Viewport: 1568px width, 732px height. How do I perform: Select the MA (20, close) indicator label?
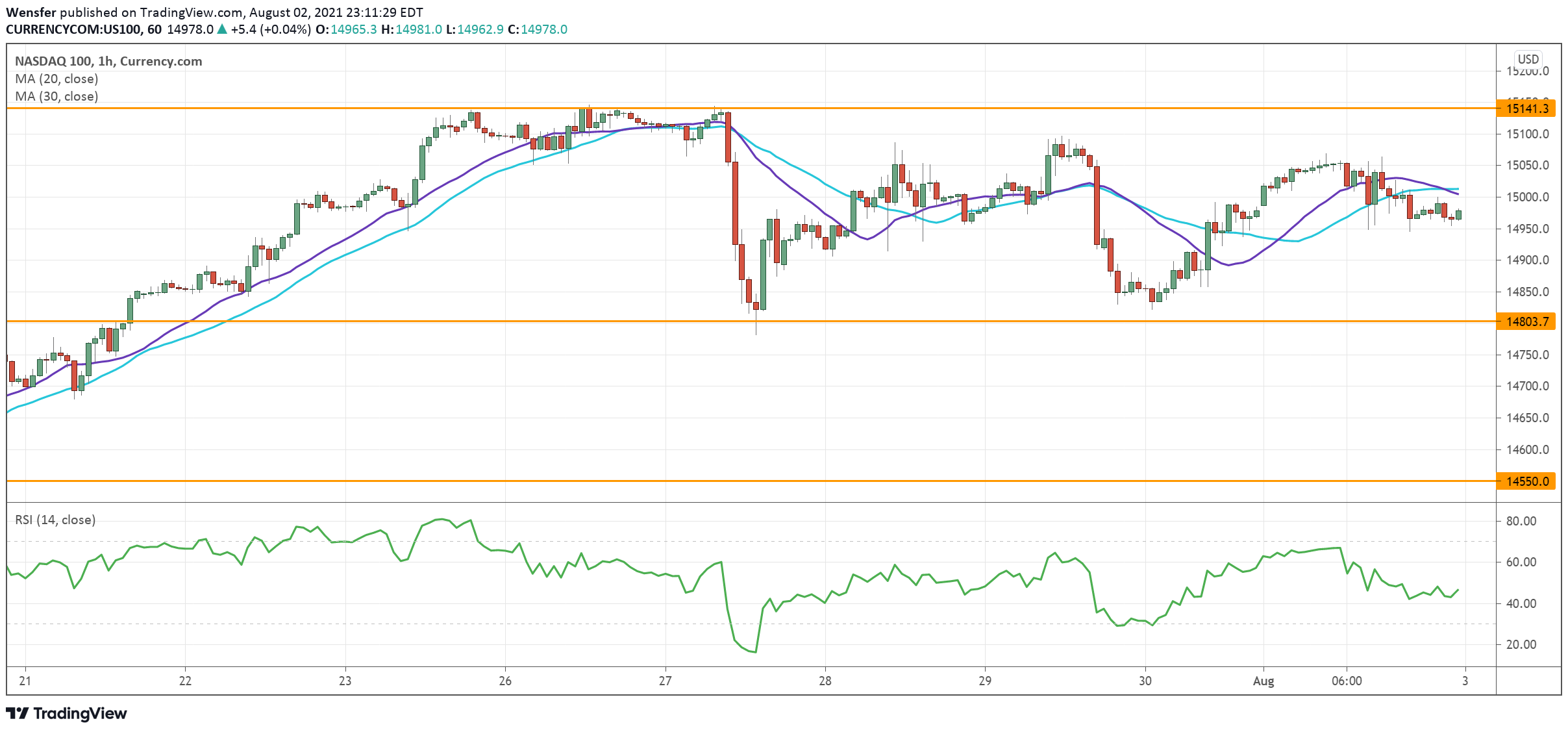pos(56,79)
